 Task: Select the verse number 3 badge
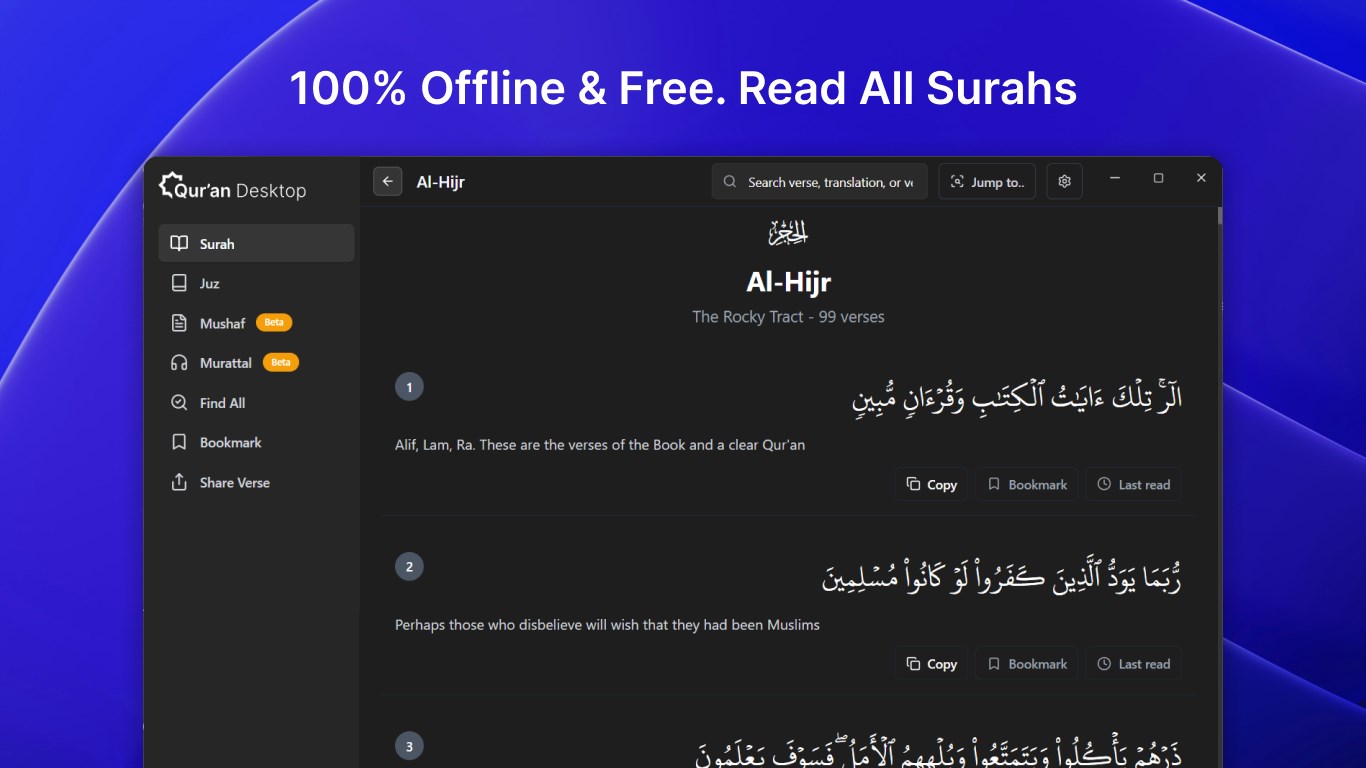[409, 746]
